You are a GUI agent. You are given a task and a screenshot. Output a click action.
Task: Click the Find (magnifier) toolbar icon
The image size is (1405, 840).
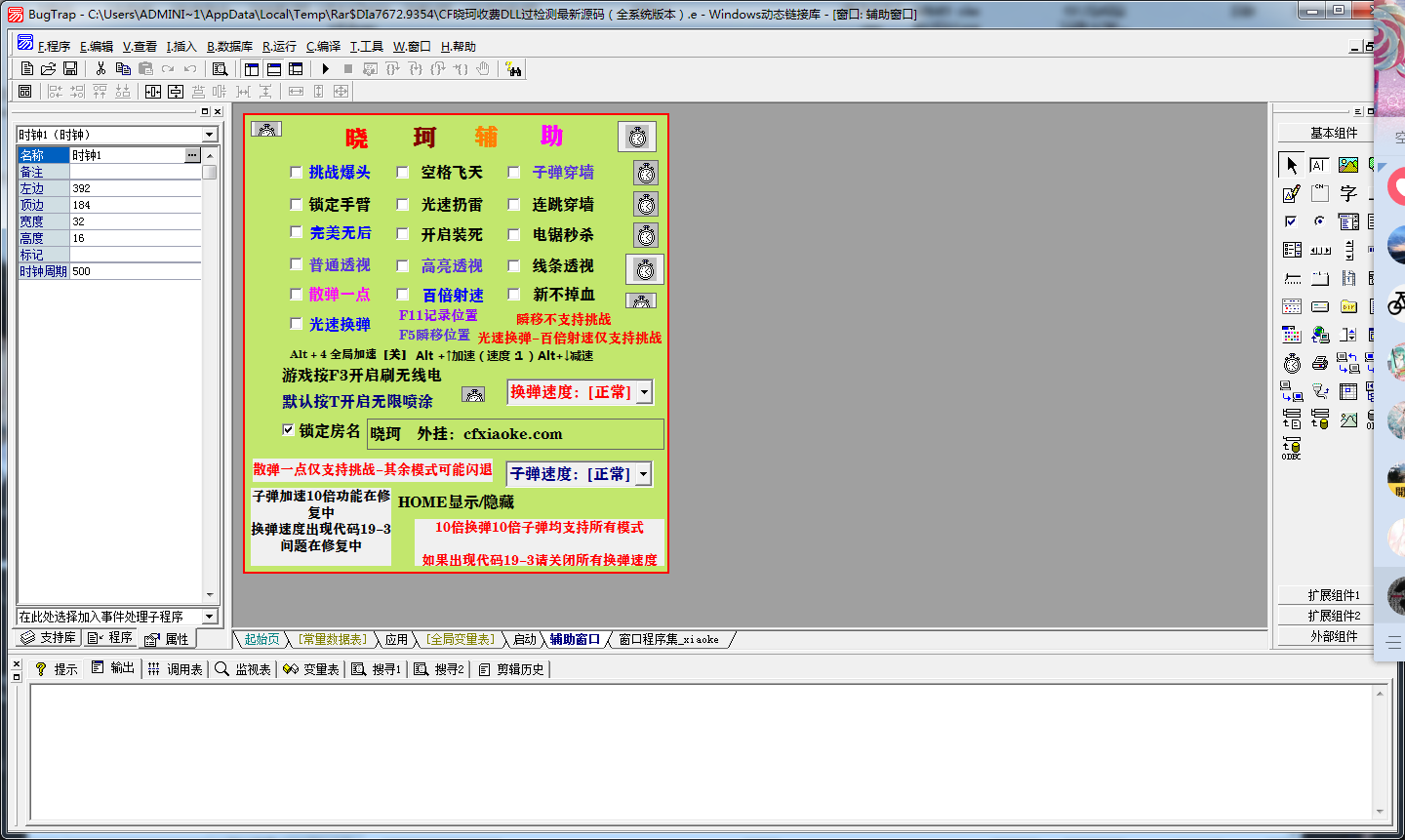[221, 68]
